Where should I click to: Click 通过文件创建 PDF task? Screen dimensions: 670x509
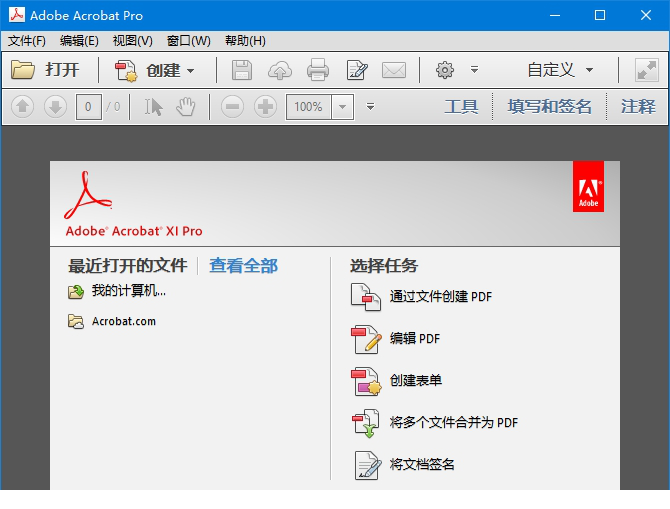point(441,296)
